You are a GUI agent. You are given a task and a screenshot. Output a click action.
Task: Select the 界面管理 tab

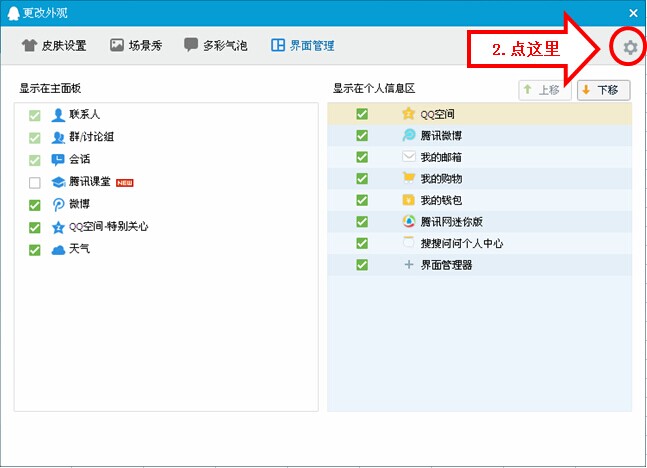(302, 45)
